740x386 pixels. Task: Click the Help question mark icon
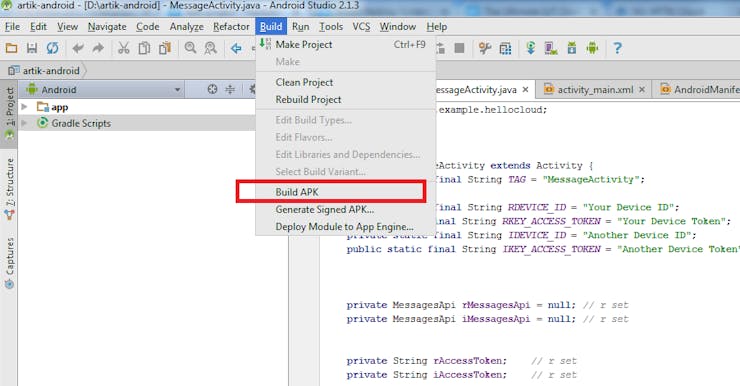pos(617,48)
